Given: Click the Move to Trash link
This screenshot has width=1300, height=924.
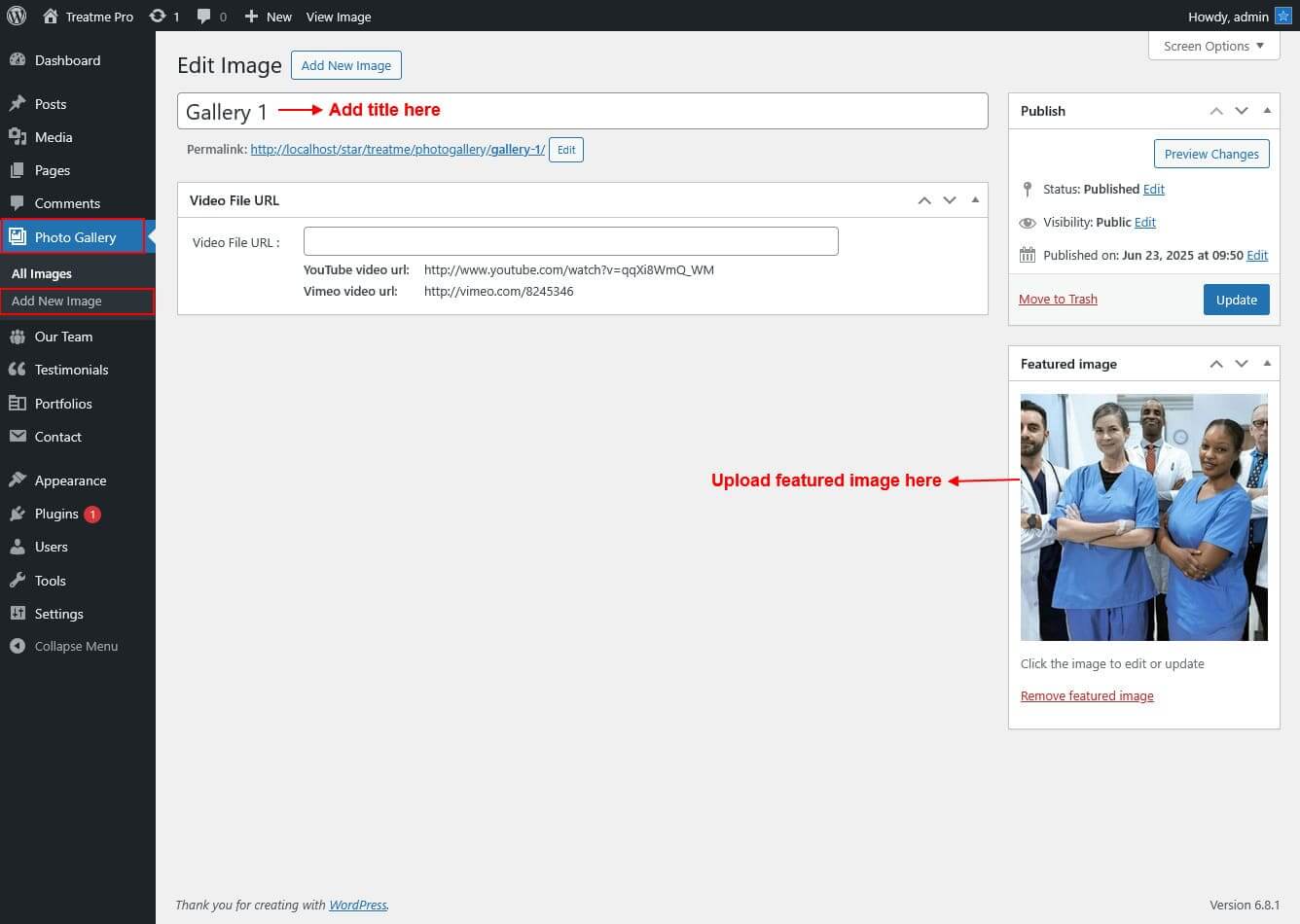Looking at the screenshot, I should click(x=1058, y=300).
